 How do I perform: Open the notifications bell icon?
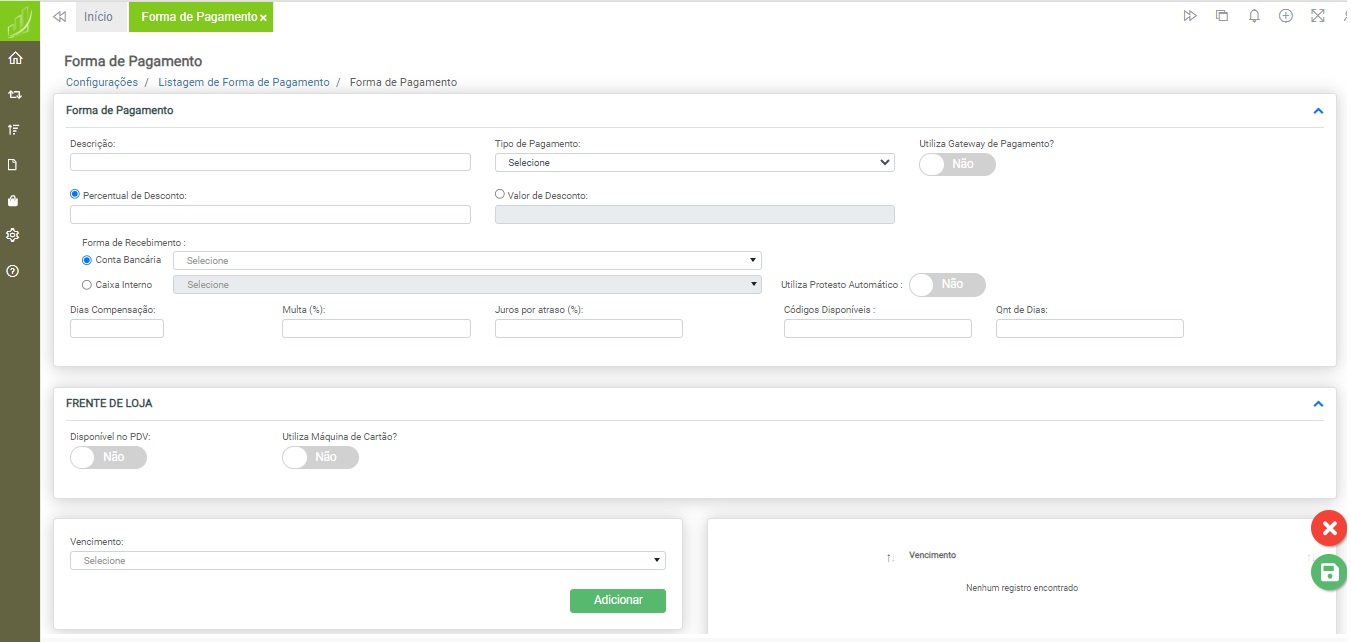click(1254, 16)
